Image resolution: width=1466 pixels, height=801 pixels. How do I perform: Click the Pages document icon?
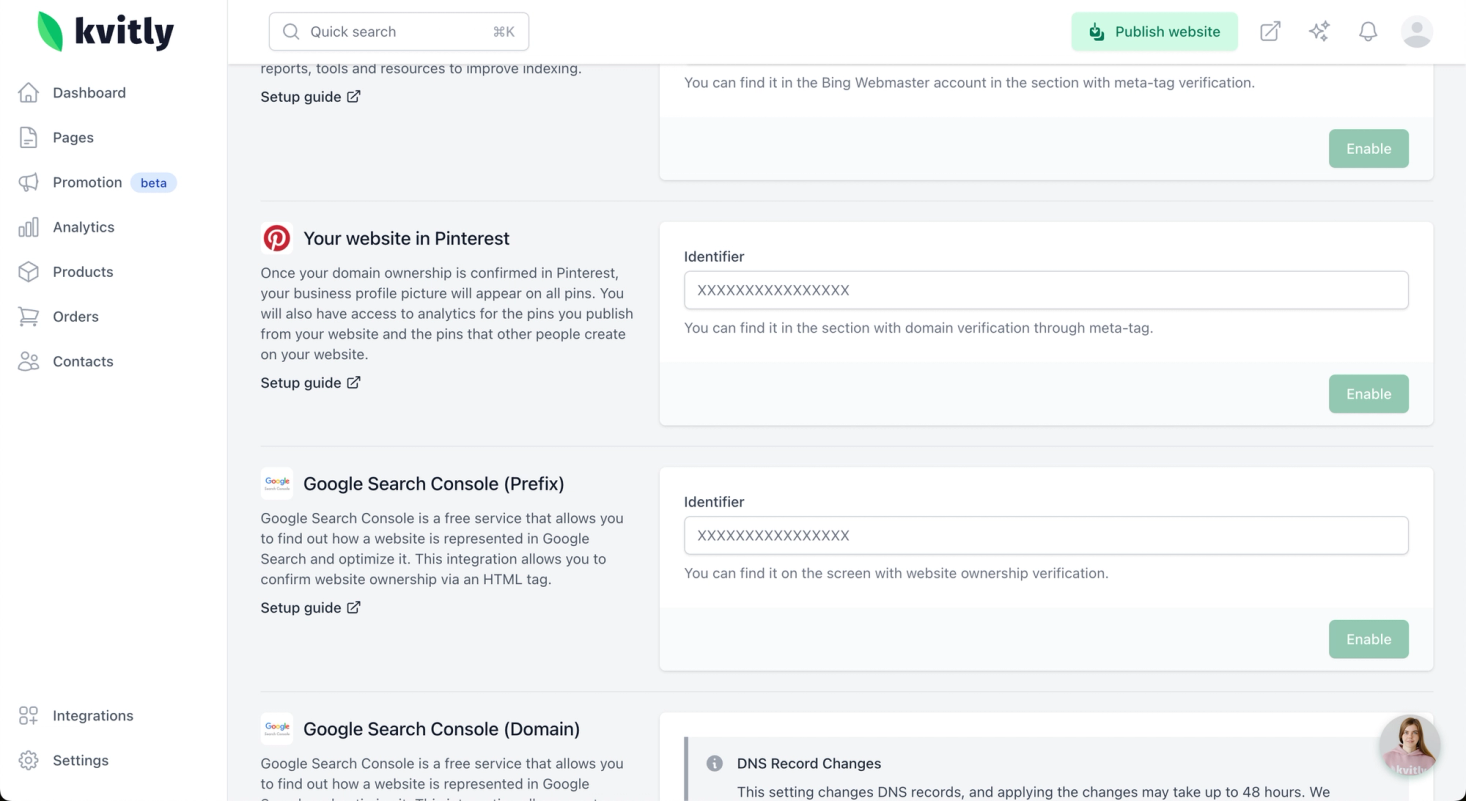(29, 138)
